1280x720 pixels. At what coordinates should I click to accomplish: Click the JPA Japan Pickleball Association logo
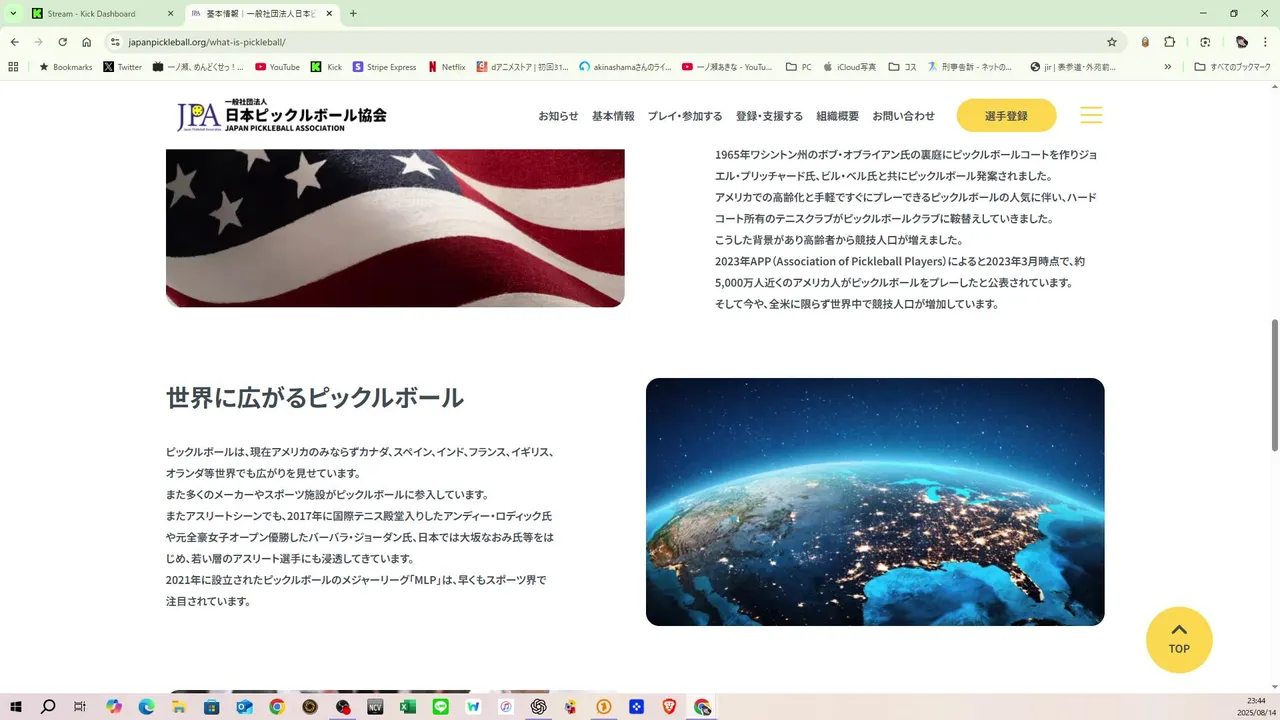282,115
